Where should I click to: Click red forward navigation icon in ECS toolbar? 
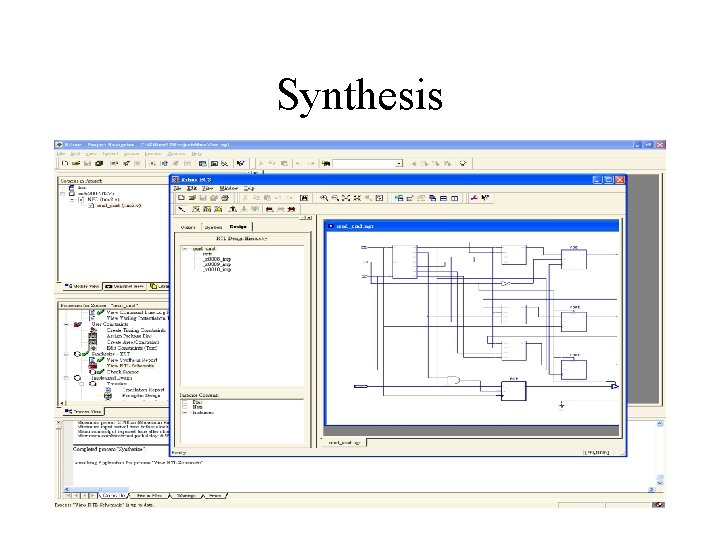[x=292, y=209]
